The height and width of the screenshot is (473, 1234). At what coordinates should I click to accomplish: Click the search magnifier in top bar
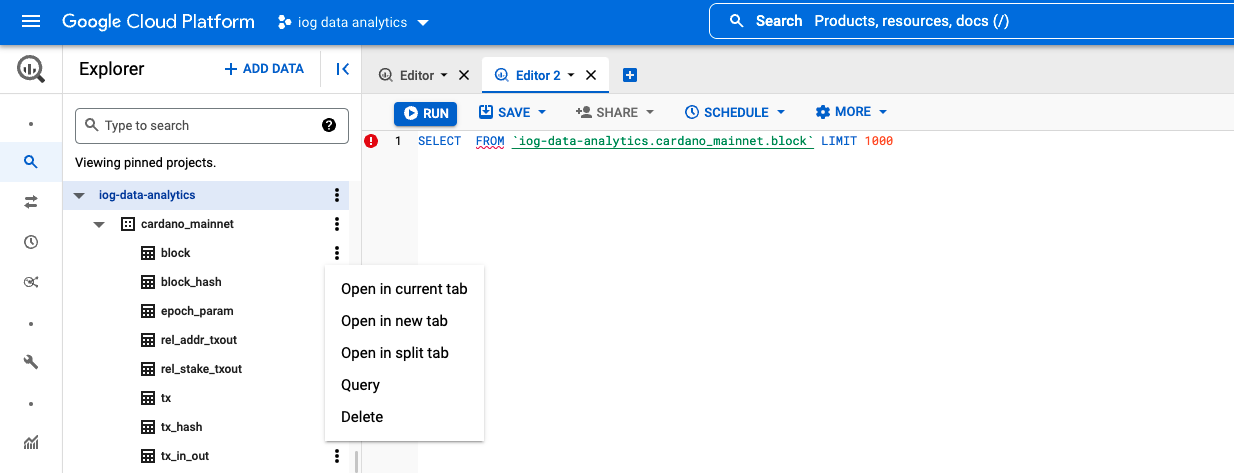coord(736,21)
